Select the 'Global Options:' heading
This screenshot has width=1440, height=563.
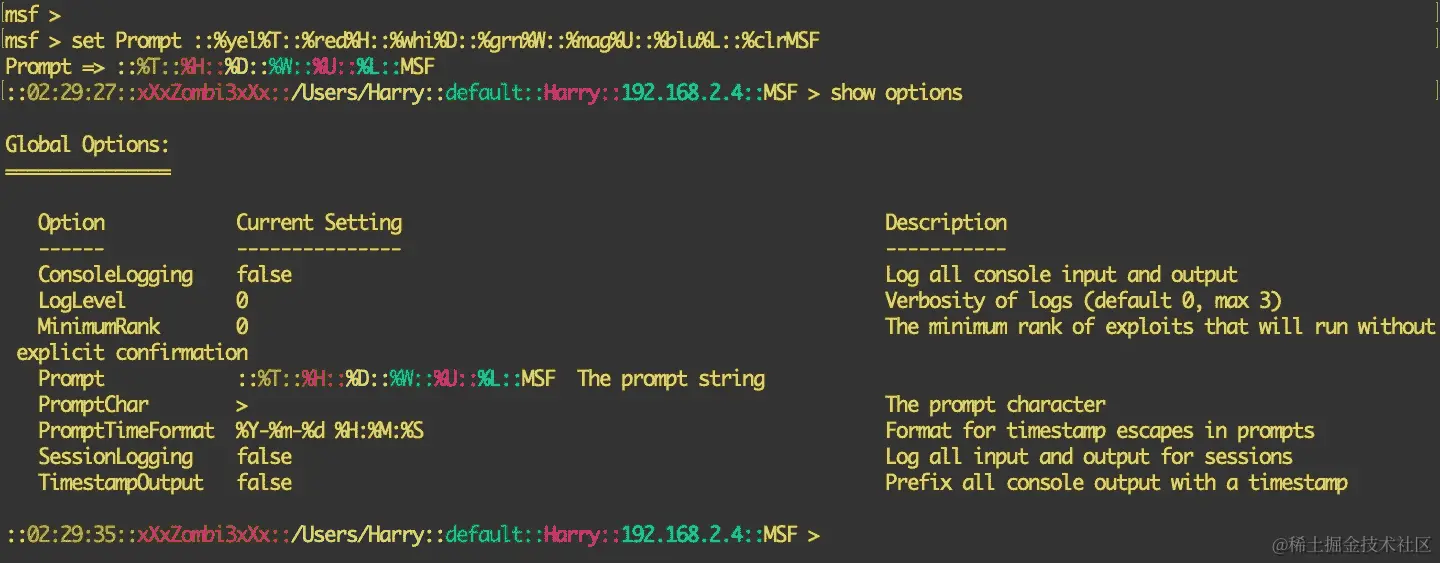88,145
